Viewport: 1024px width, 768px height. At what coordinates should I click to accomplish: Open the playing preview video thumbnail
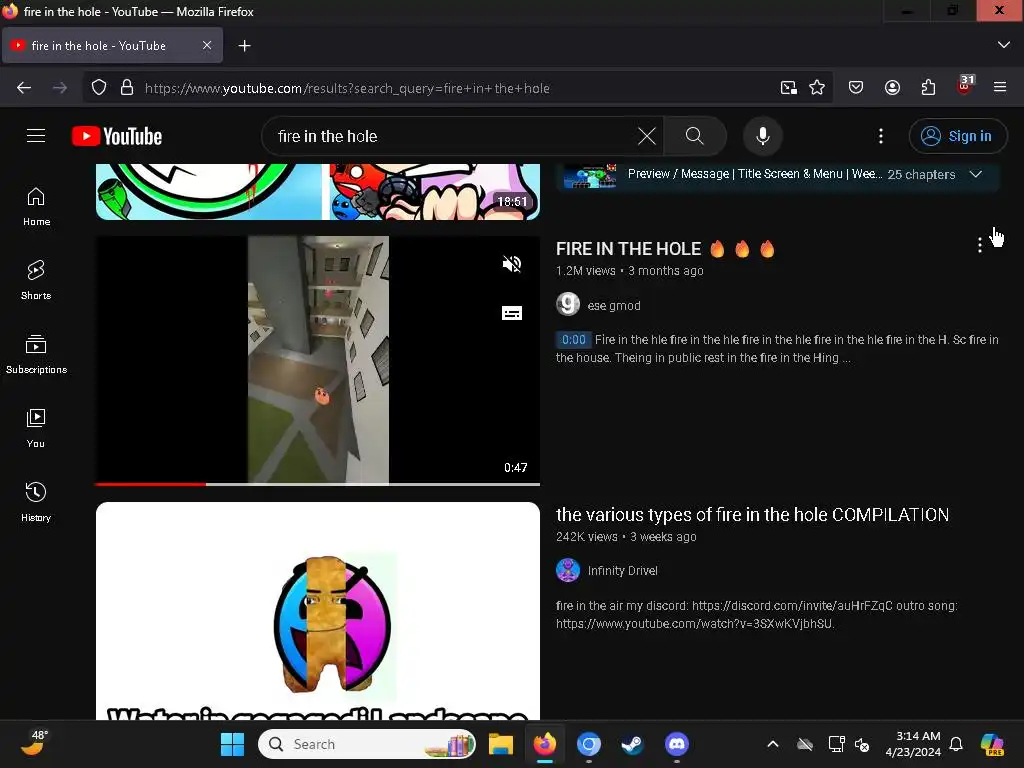coord(317,359)
